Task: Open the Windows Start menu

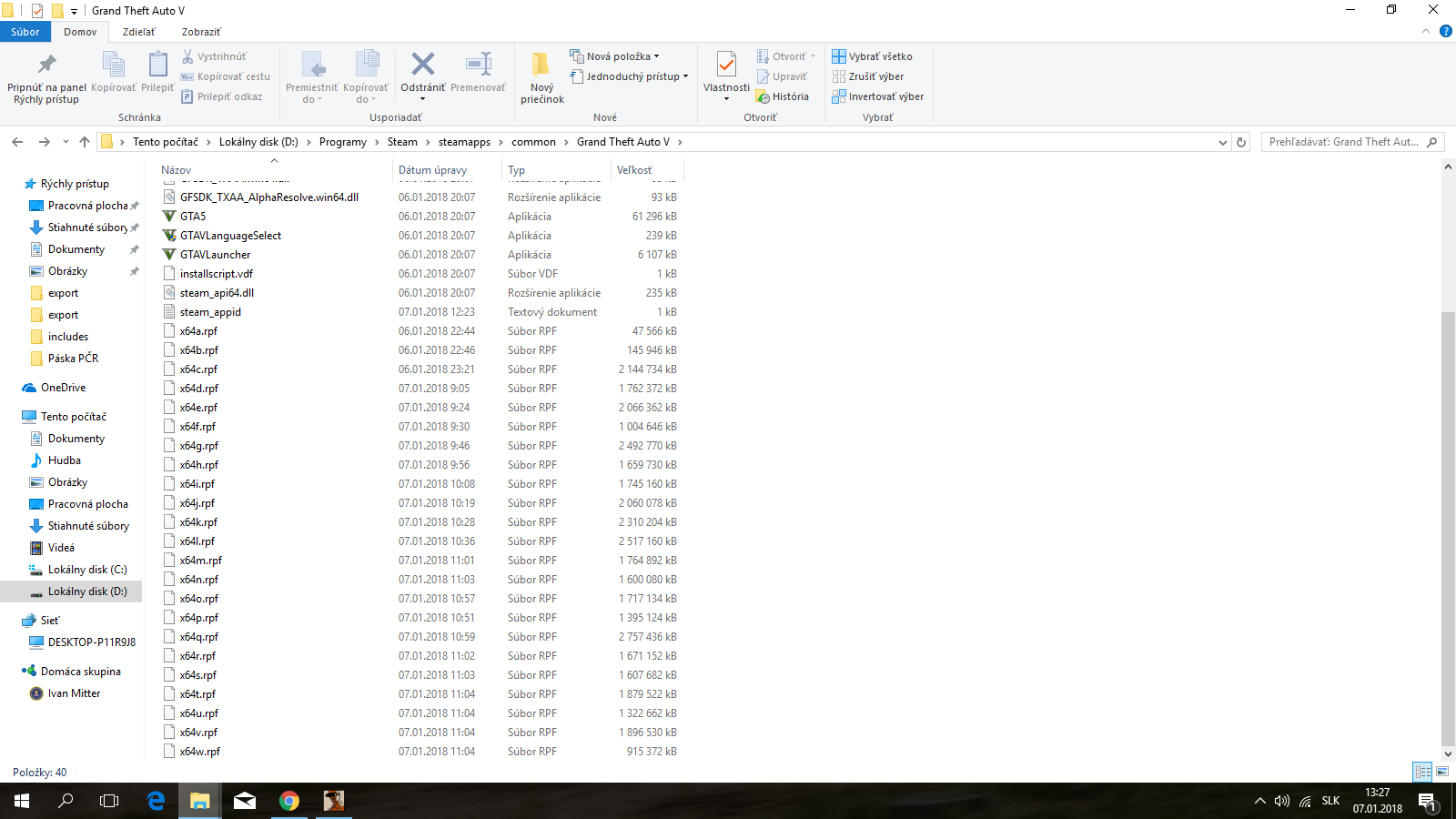Action: [22, 801]
